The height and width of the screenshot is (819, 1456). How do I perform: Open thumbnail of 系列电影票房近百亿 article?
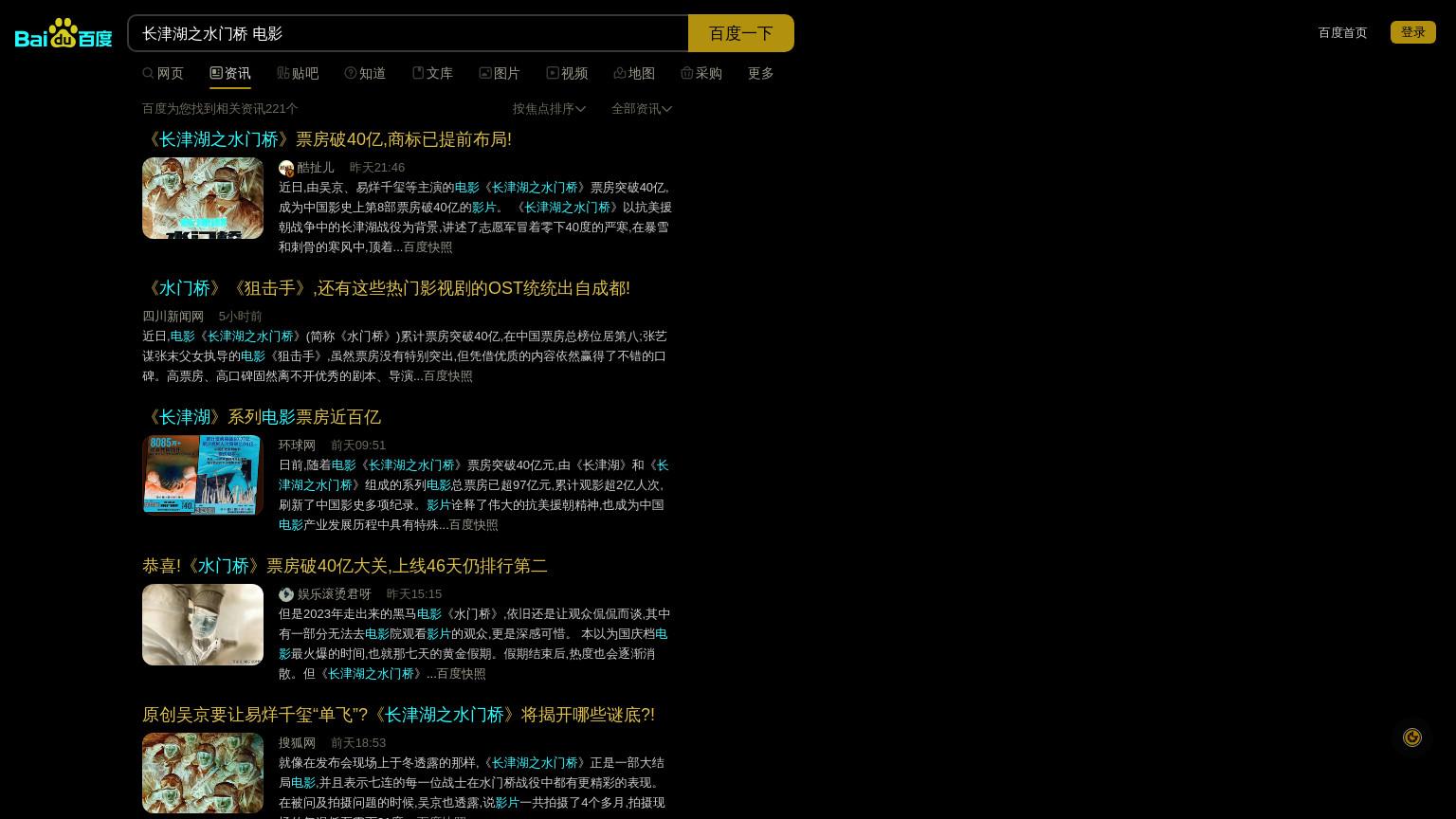pyautogui.click(x=203, y=475)
